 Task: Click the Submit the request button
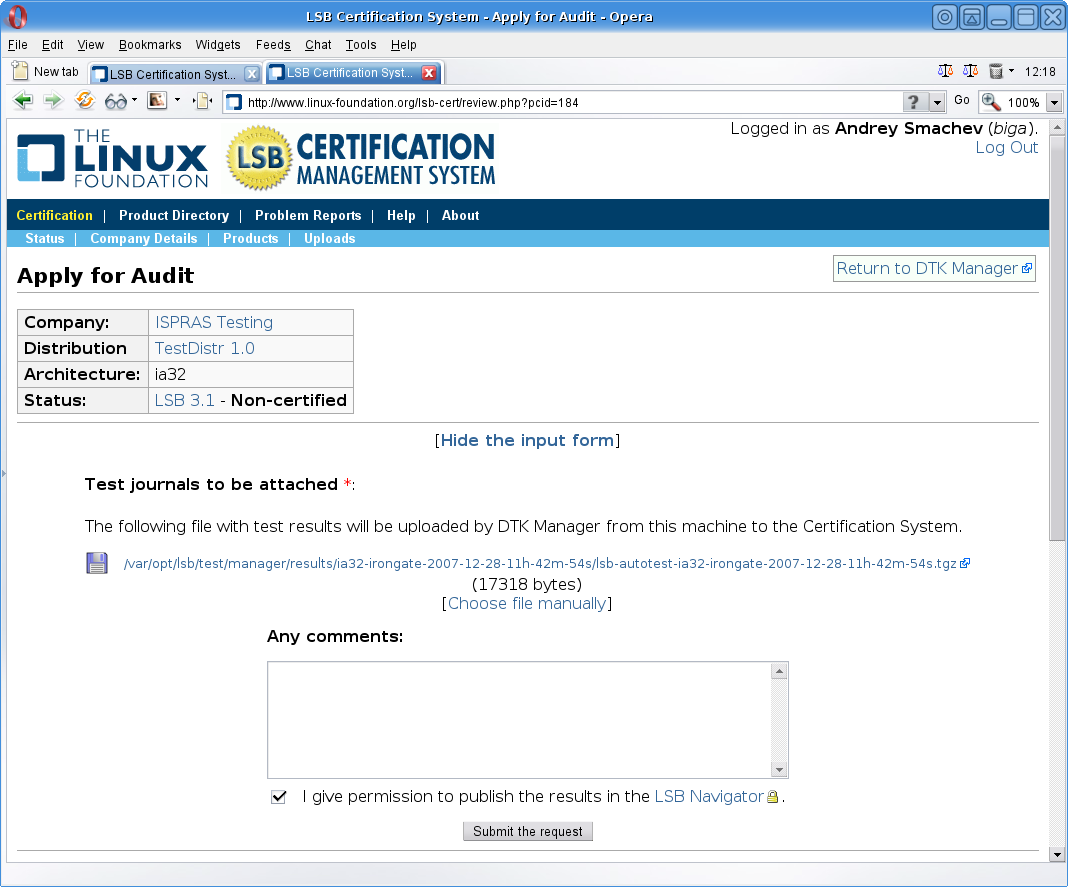(528, 831)
